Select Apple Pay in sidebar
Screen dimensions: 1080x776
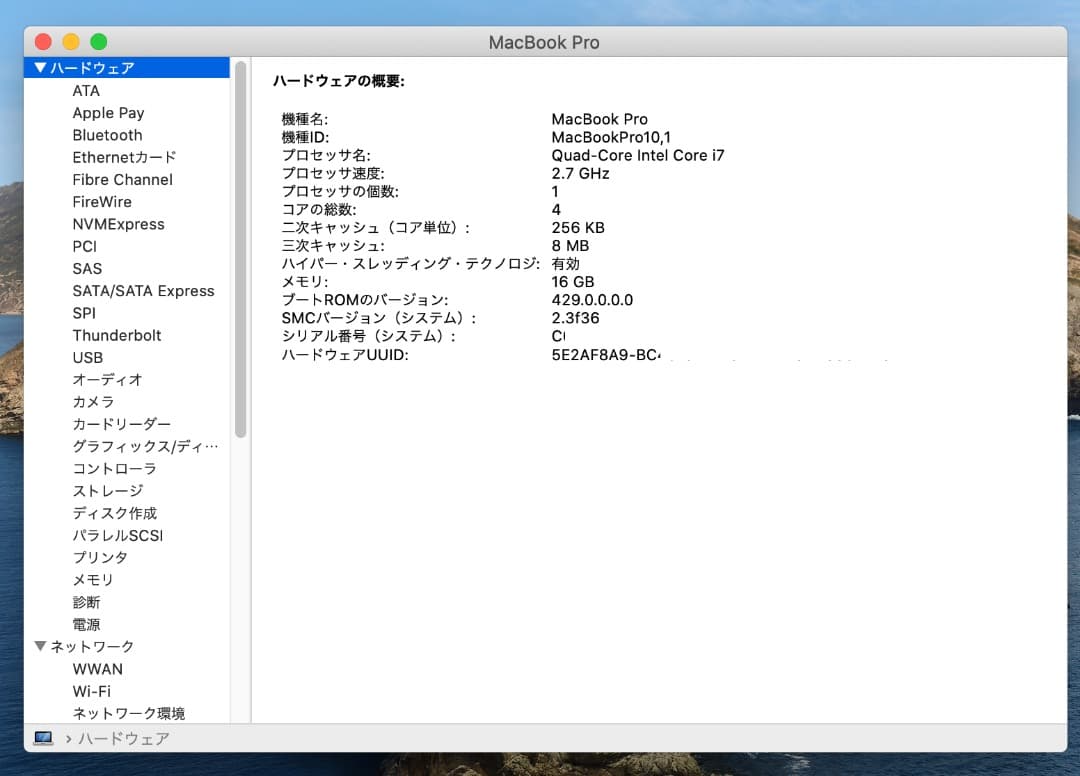108,113
